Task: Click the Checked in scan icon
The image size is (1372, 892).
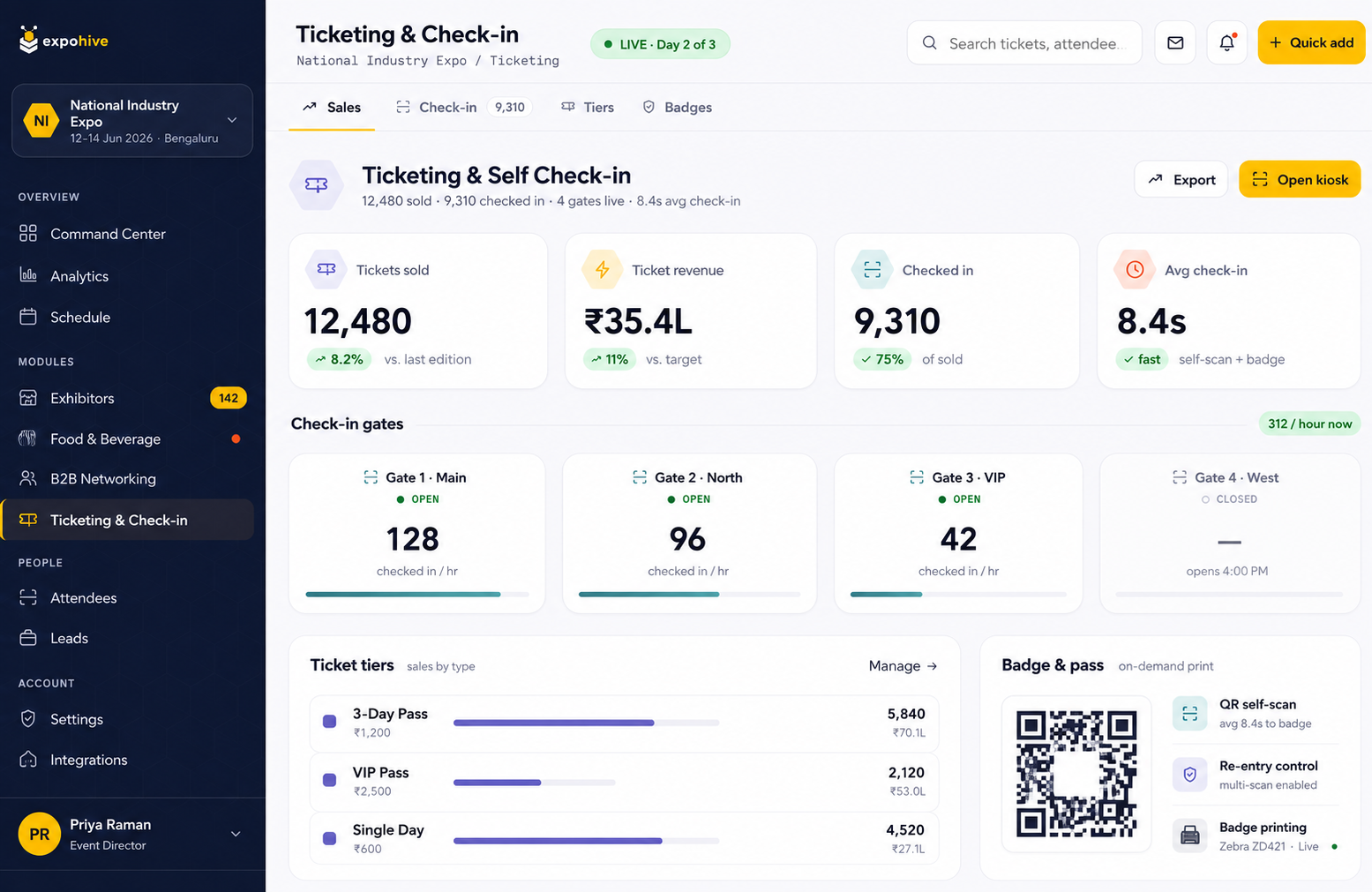Action: 872,270
